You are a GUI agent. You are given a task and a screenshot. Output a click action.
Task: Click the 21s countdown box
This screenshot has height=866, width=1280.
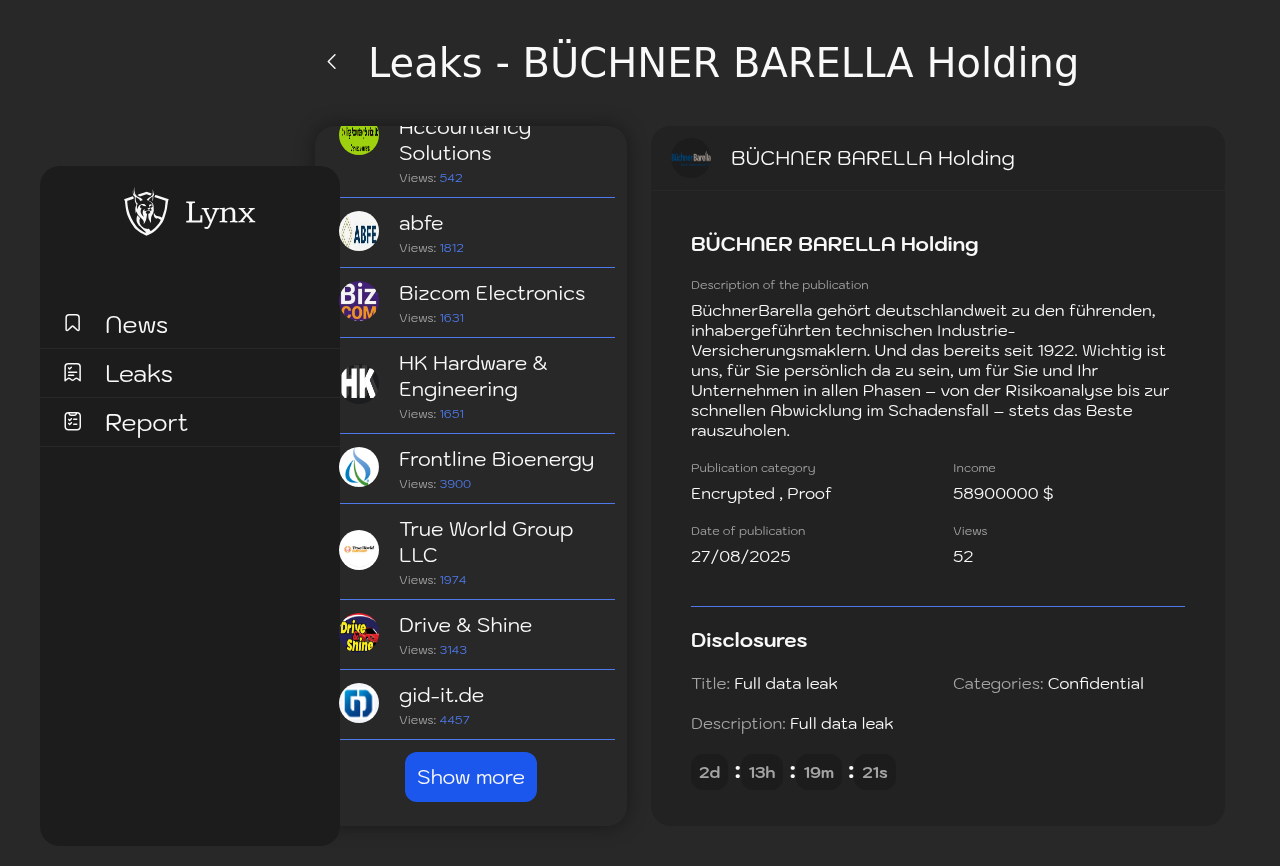[x=875, y=772]
